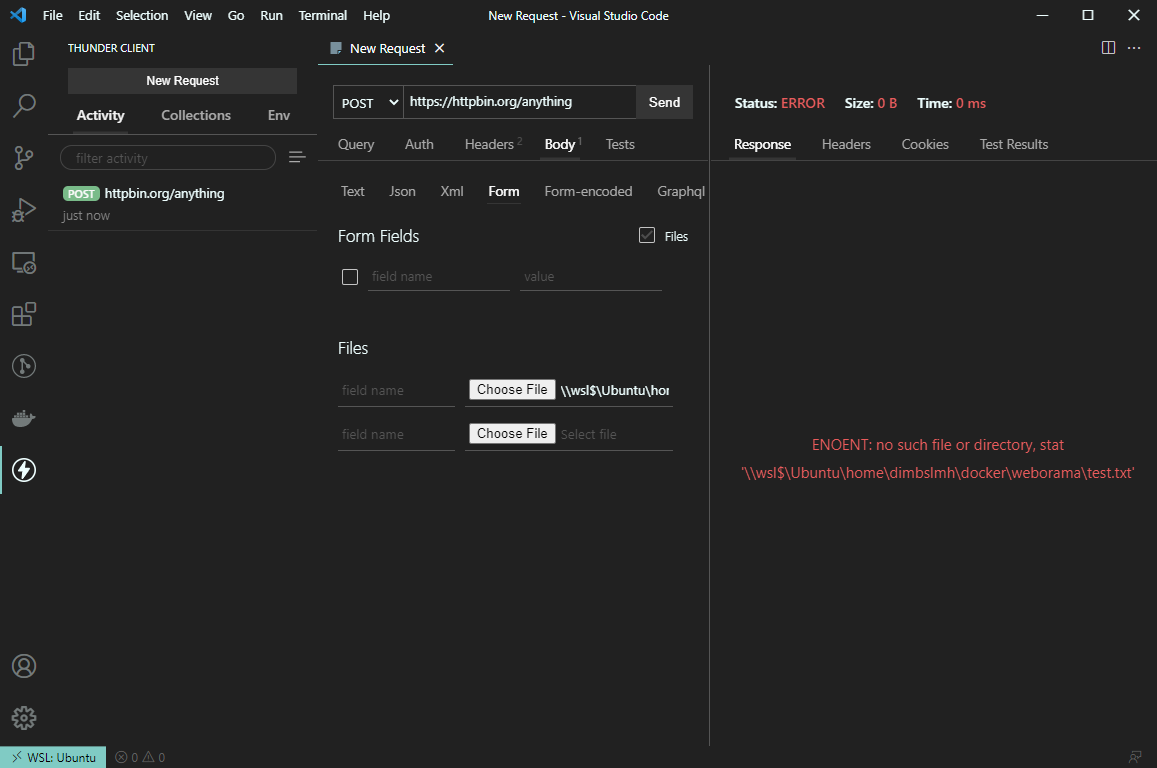This screenshot has height=768, width=1157.
Task: Switch to the Headers response tab
Action: pyautogui.click(x=846, y=144)
